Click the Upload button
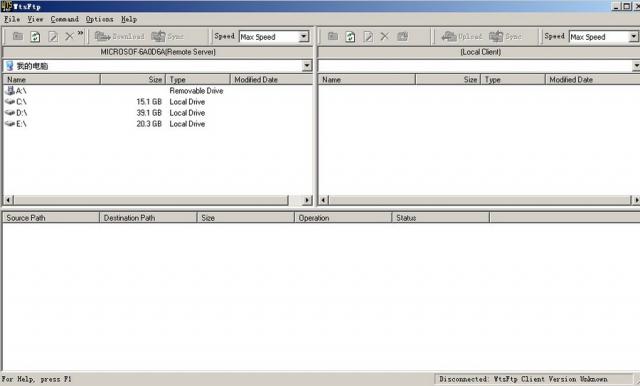Image resolution: width=640 pixels, height=386 pixels. click(462, 36)
